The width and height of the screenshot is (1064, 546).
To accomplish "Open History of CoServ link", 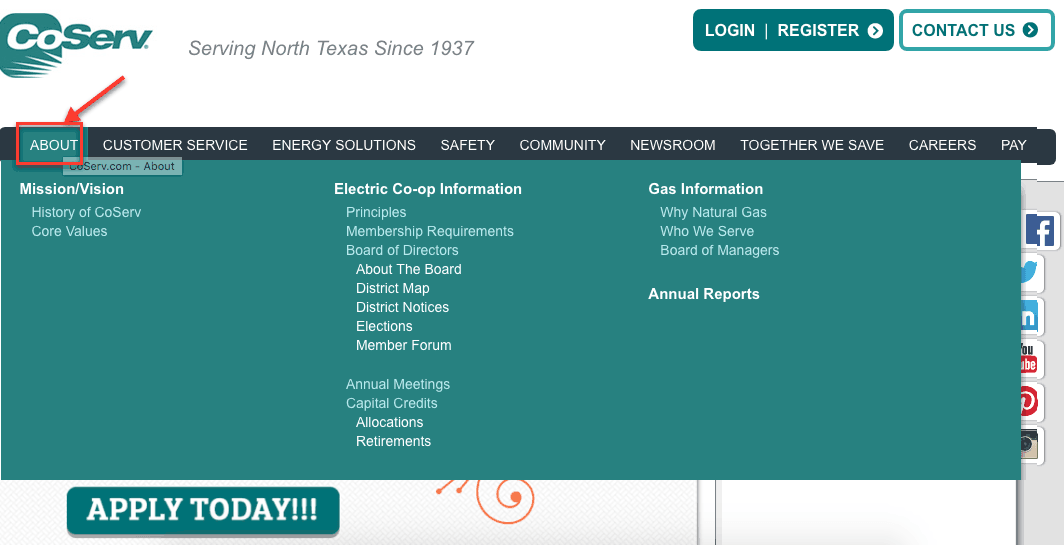I will pyautogui.click(x=86, y=212).
